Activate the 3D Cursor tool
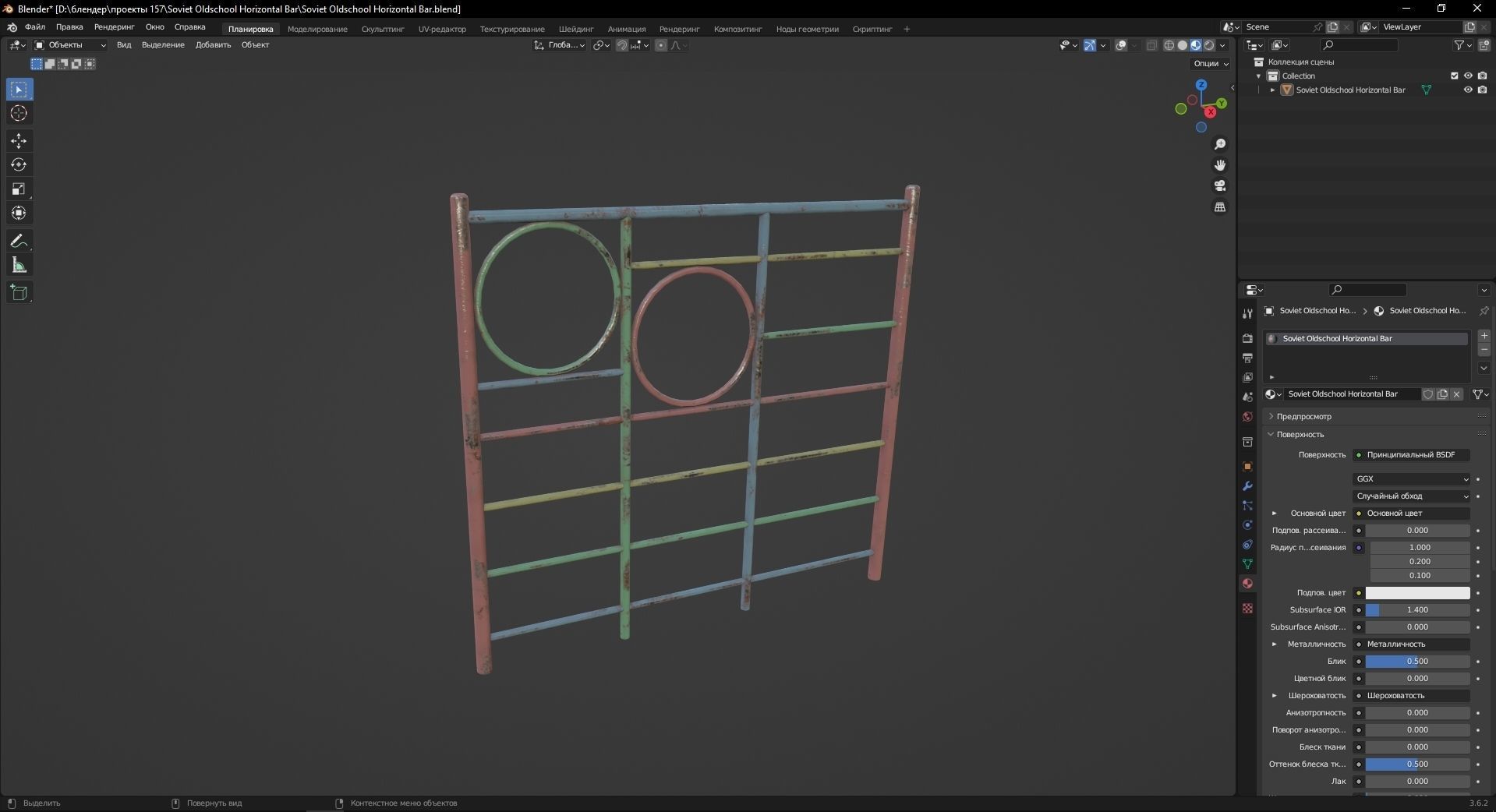The image size is (1496, 812). (19, 114)
